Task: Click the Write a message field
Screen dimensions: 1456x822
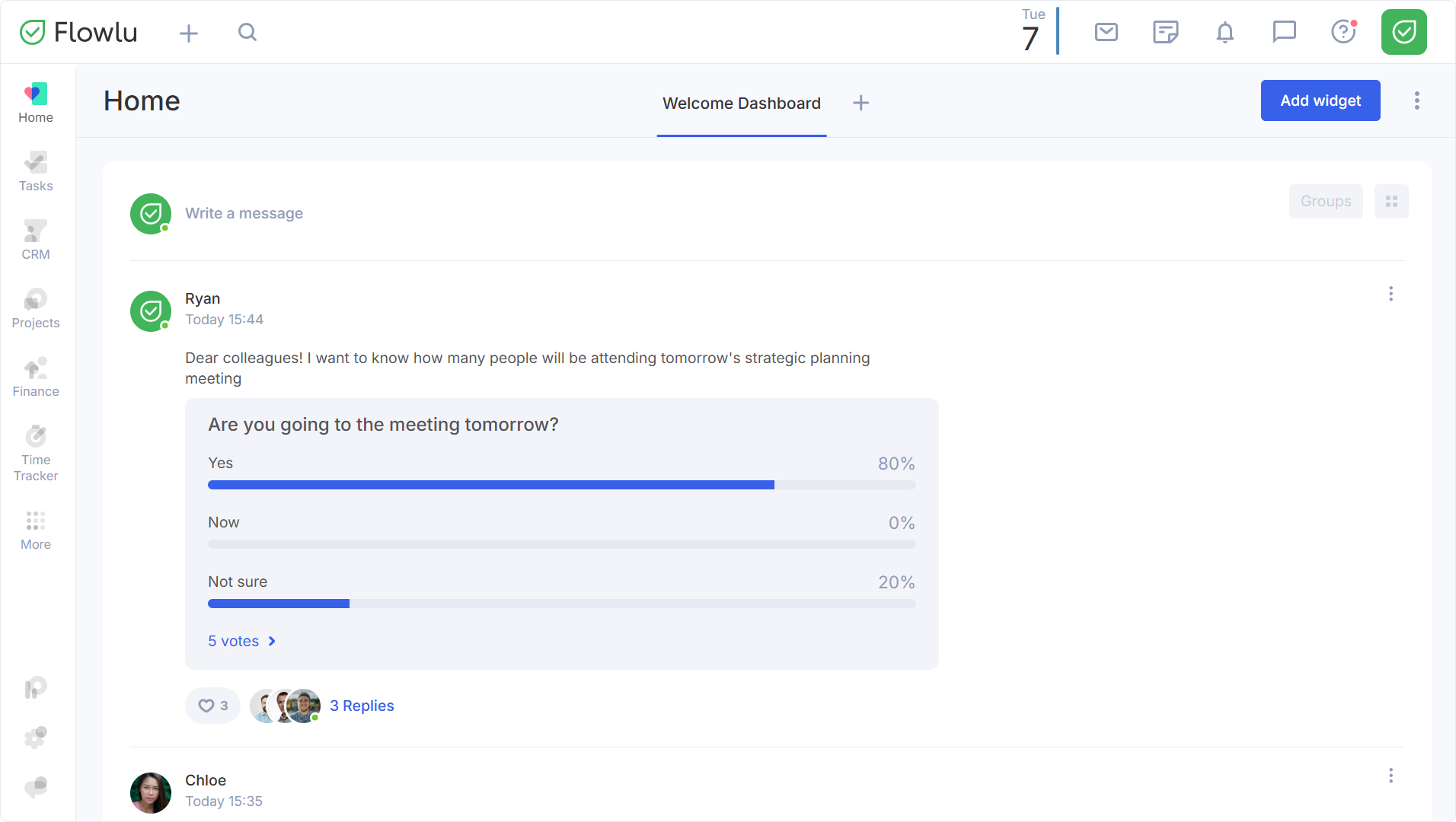Action: (244, 214)
